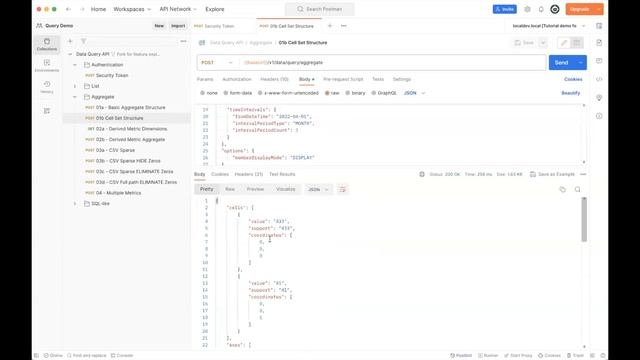Switch to the edit pencil view
Image resolution: width=640 pixels, height=360 pixels.
click(x=564, y=42)
